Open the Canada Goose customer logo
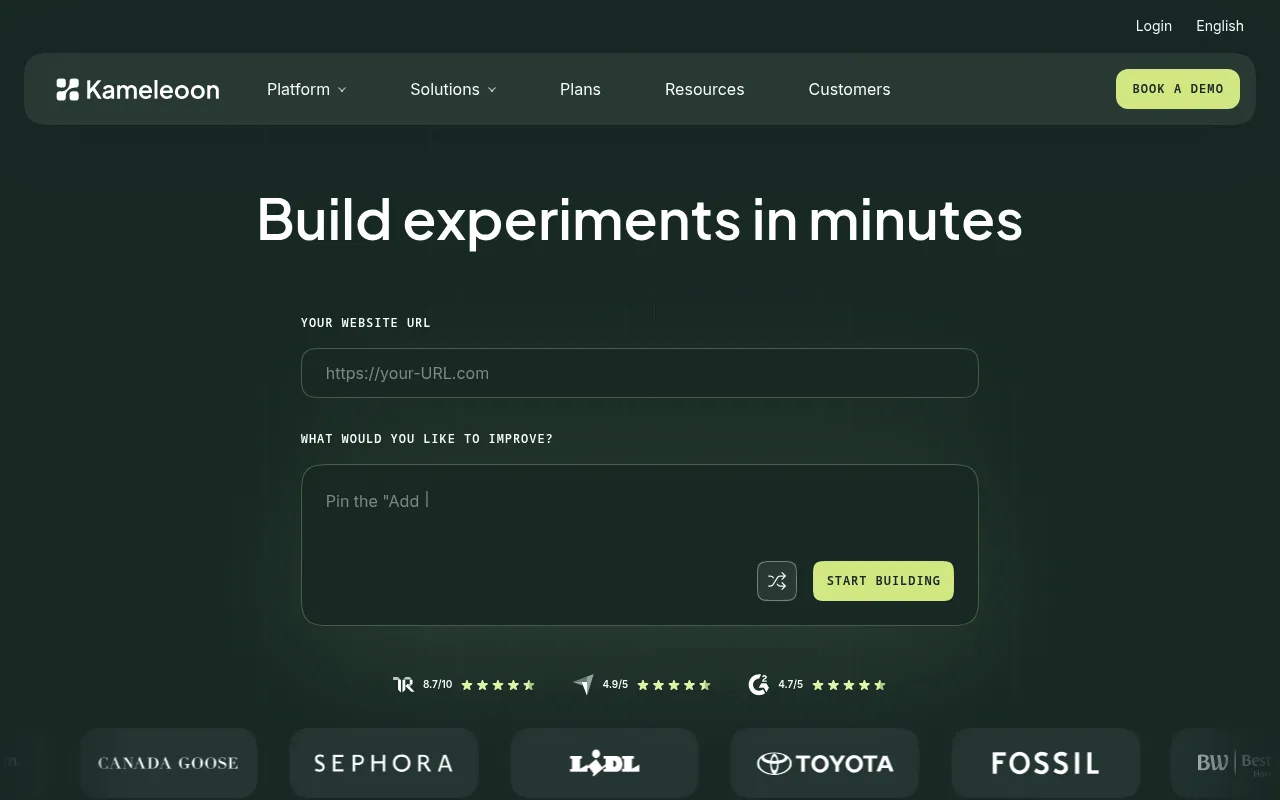 pos(168,763)
